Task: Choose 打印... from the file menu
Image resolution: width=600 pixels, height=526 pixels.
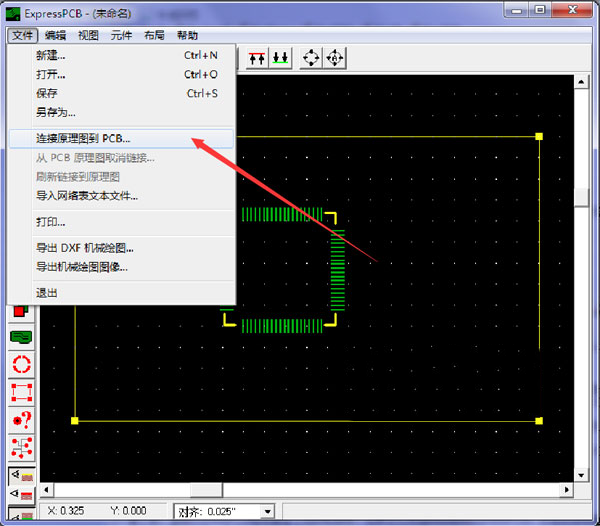Action: coord(121,222)
